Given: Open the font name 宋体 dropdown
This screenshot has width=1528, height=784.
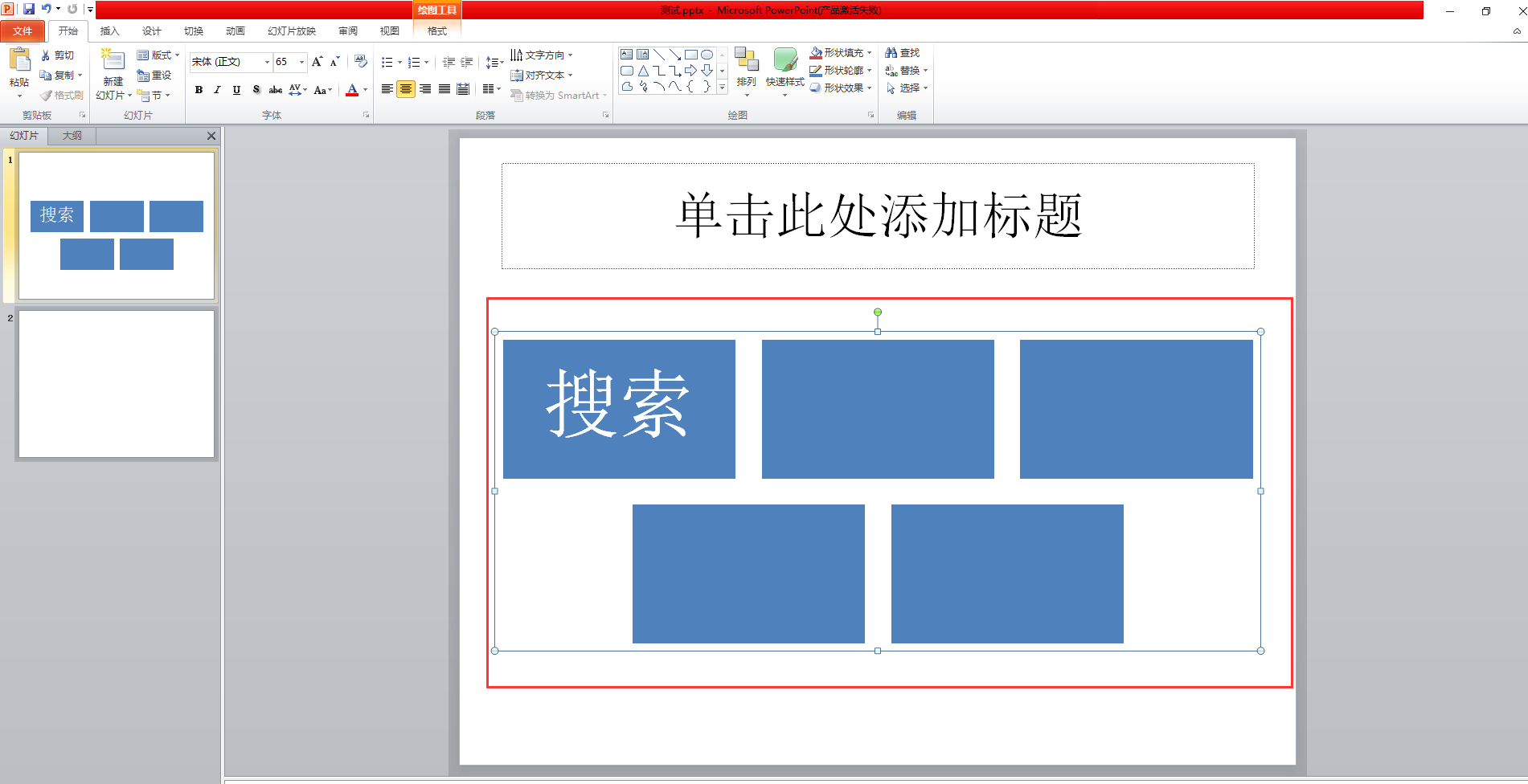Looking at the screenshot, I should tap(267, 62).
